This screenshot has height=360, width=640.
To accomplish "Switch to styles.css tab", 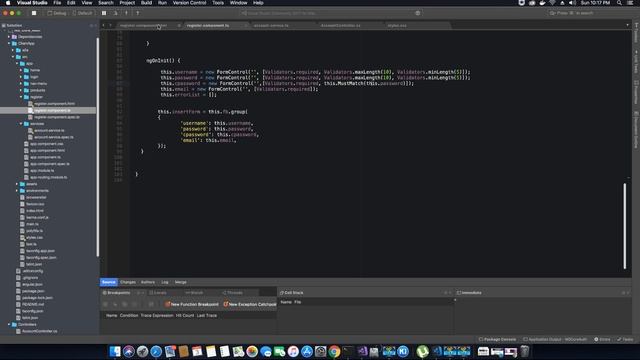I will 397,25.
